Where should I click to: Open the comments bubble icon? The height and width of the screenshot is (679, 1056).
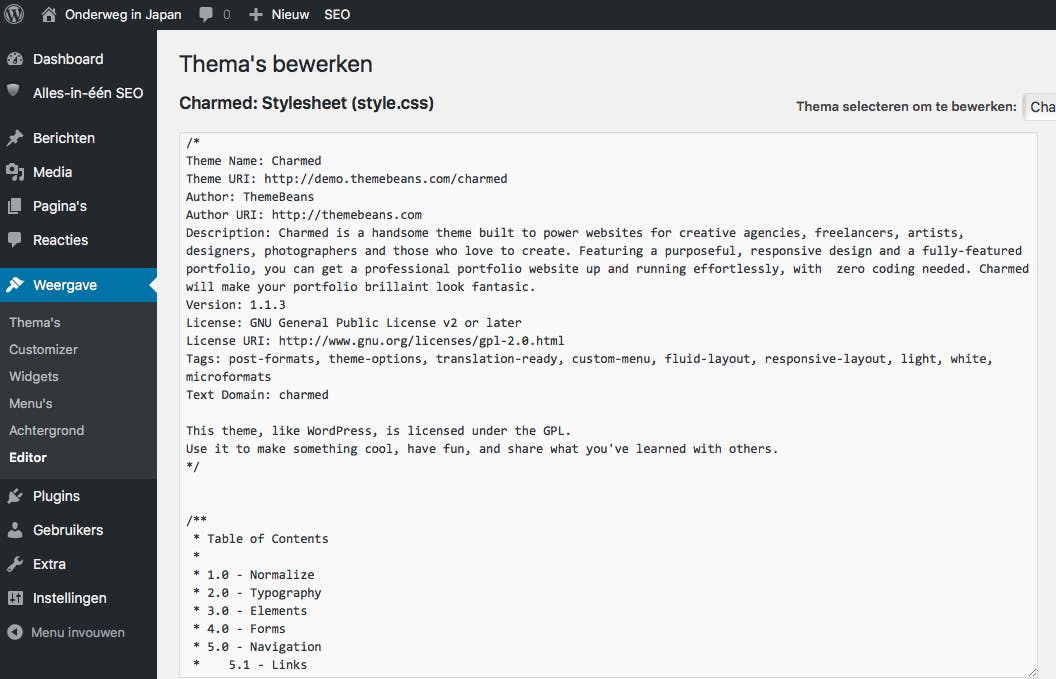[x=206, y=14]
